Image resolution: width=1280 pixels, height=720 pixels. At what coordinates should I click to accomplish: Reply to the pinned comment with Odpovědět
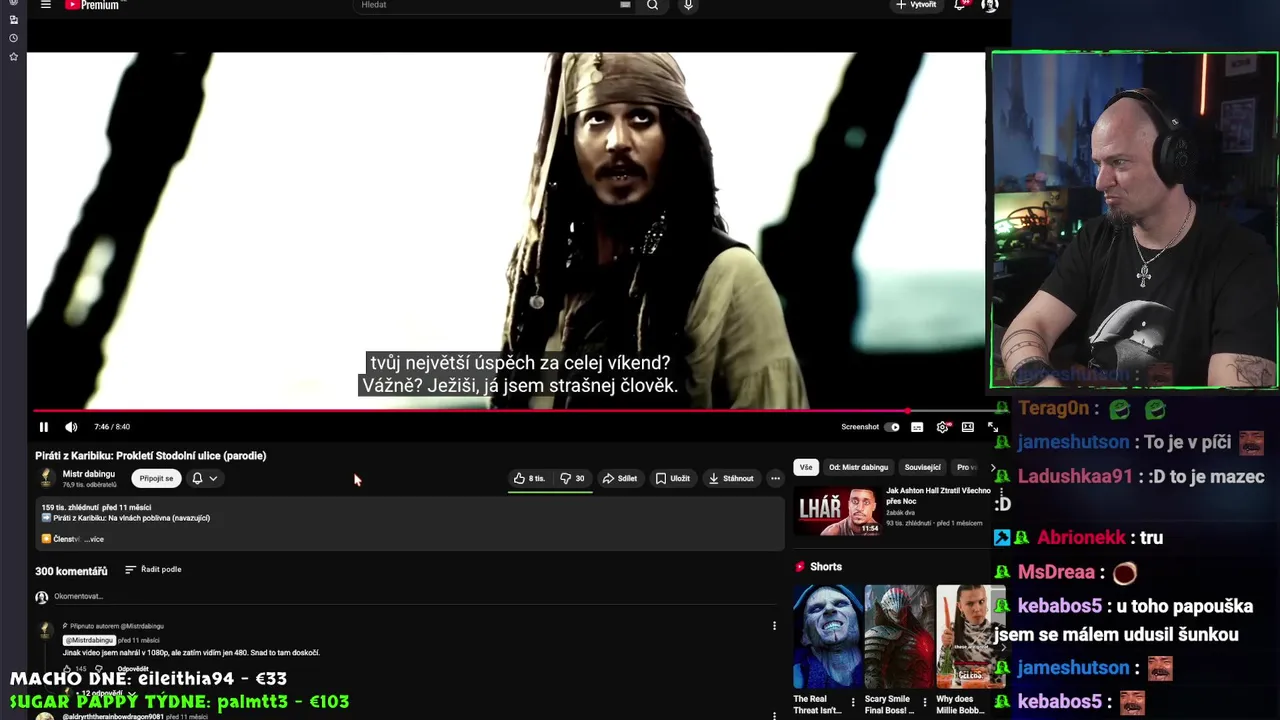click(133, 668)
